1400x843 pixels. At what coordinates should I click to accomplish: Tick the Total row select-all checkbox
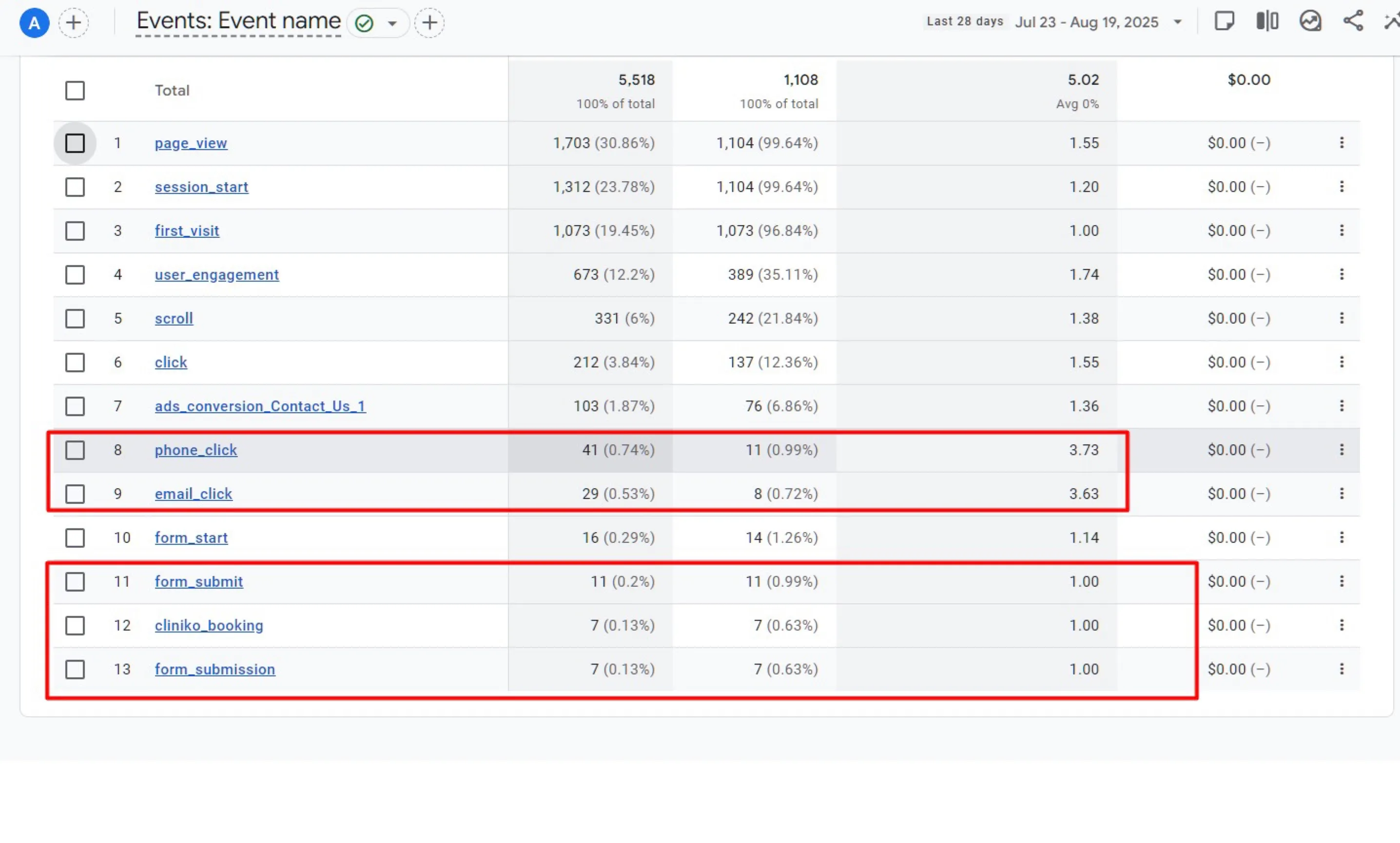pyautogui.click(x=75, y=90)
